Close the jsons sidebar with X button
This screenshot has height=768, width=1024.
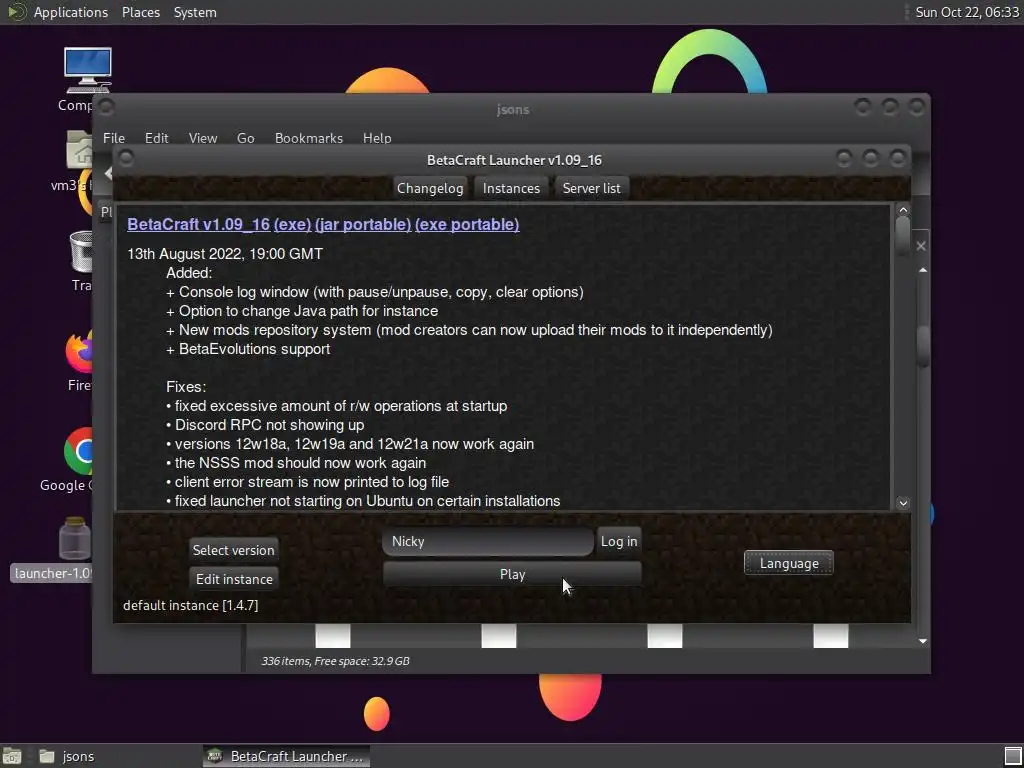[x=921, y=246]
